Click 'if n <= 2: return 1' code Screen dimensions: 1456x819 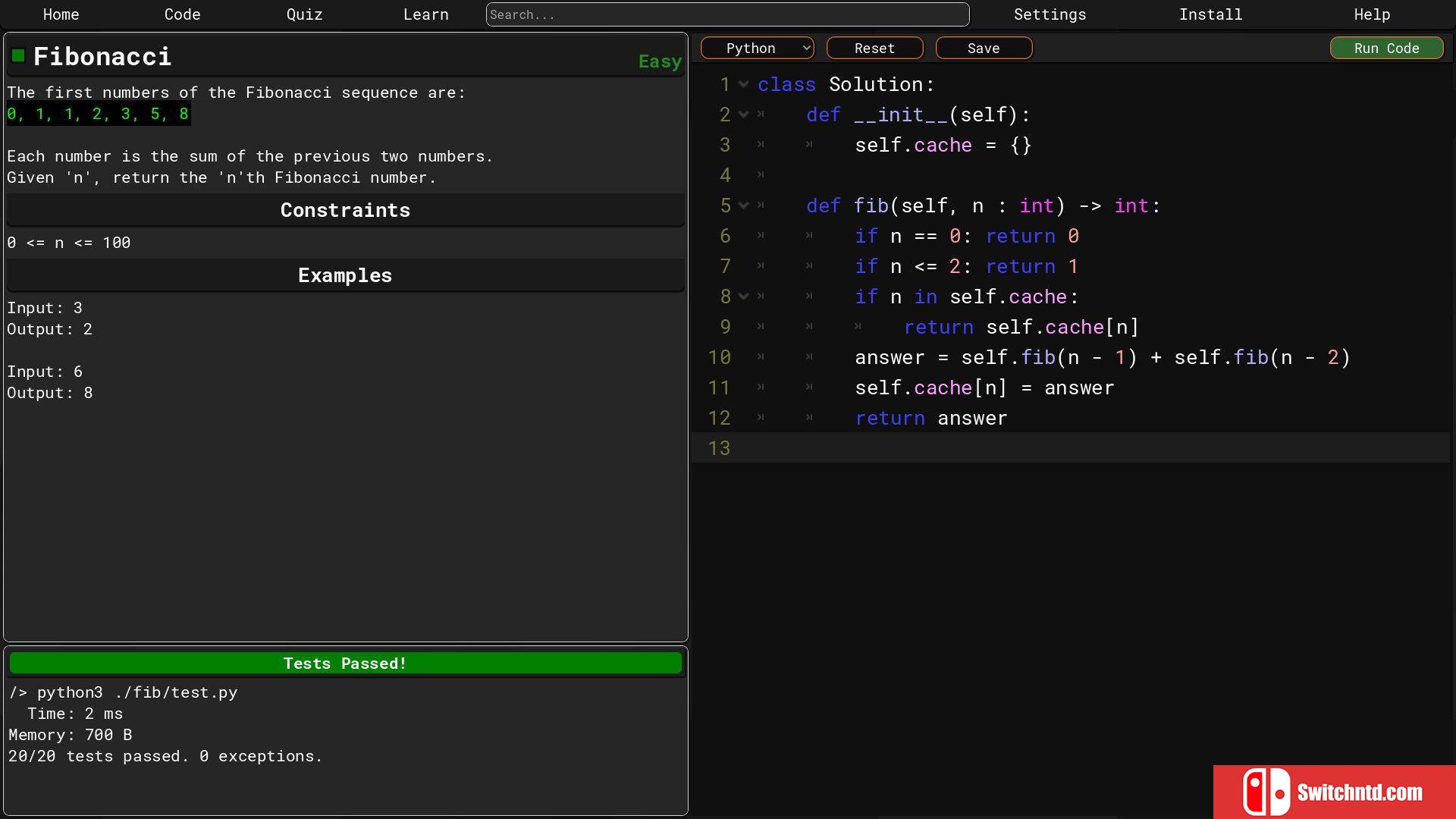(967, 266)
